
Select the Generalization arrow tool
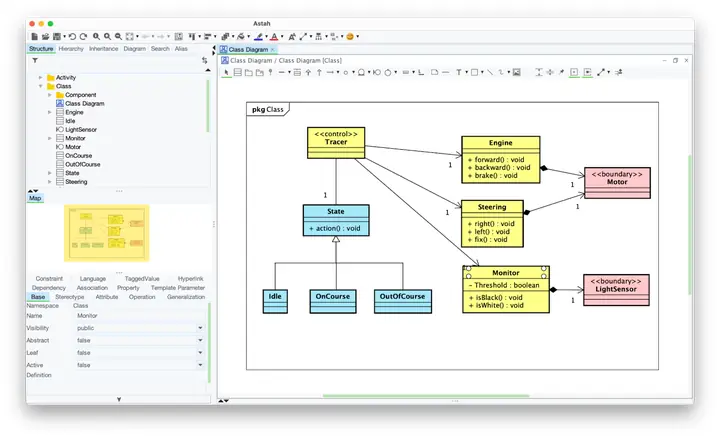[308, 72]
